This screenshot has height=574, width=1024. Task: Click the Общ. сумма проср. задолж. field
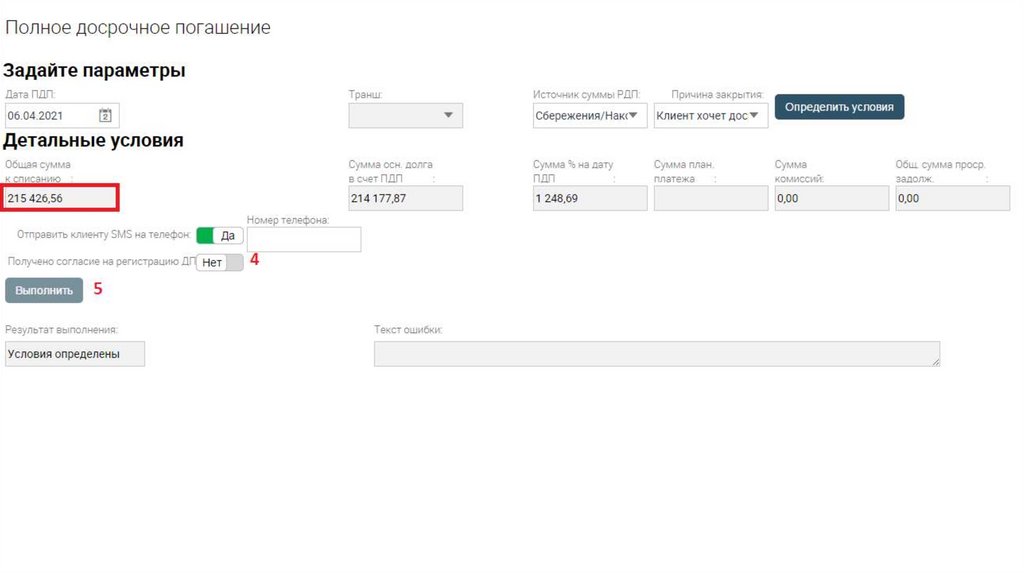coord(952,198)
